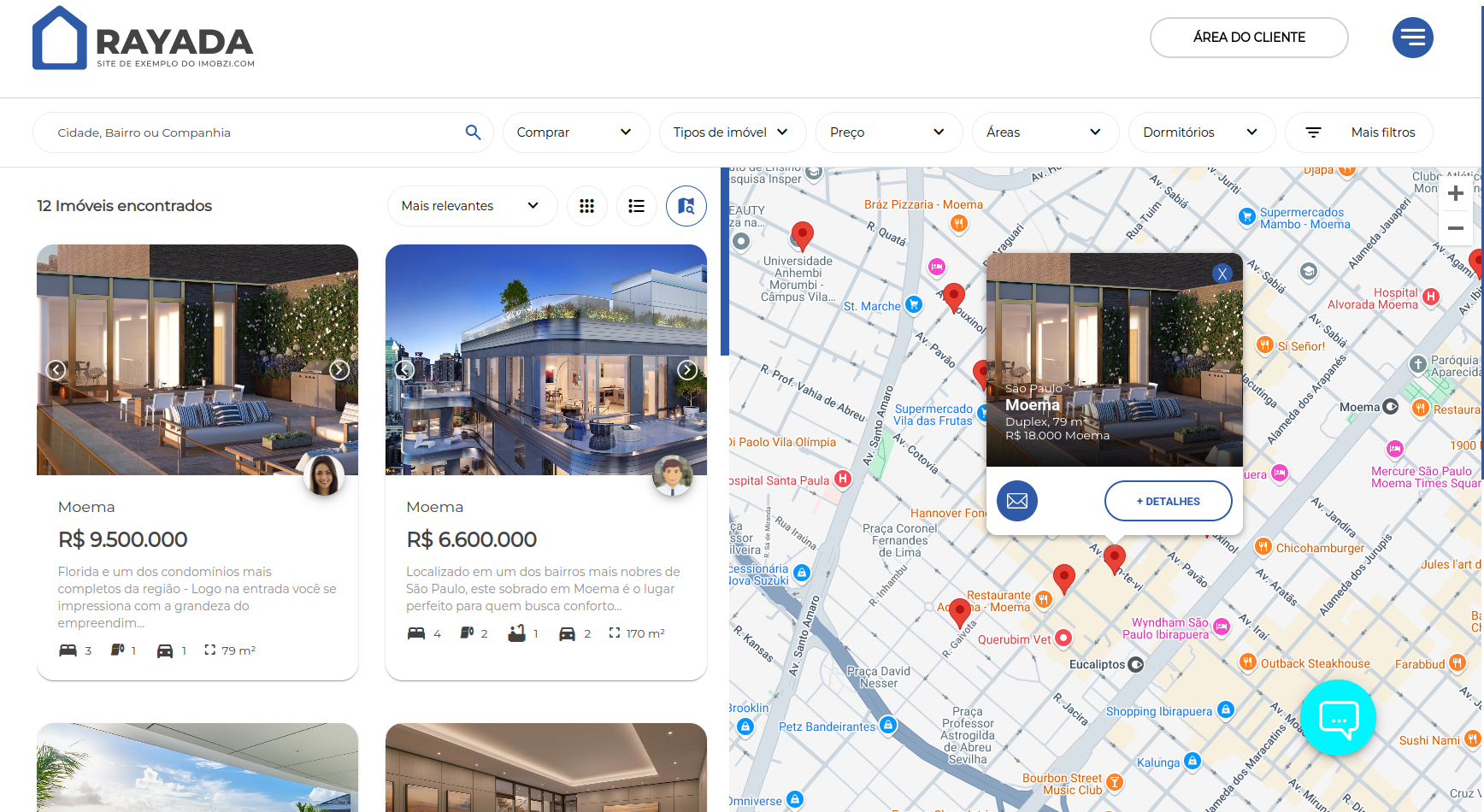Show next photo on R$ 9.500.000 card
This screenshot has width=1484, height=812.
point(339,370)
